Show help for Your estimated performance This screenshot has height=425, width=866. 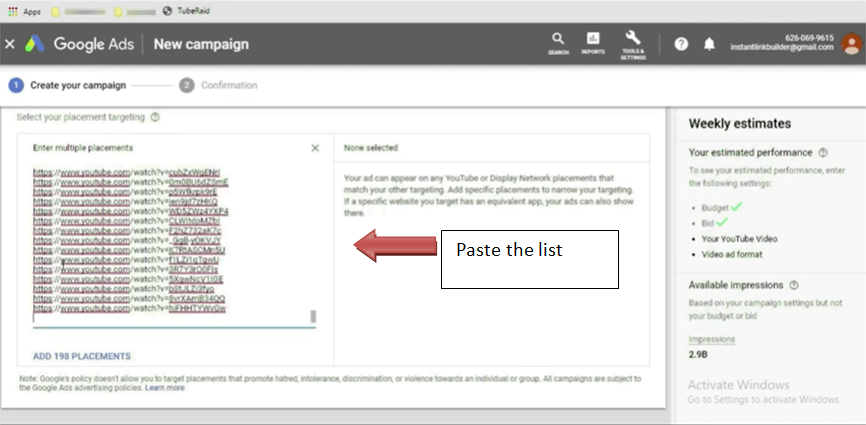click(823, 152)
